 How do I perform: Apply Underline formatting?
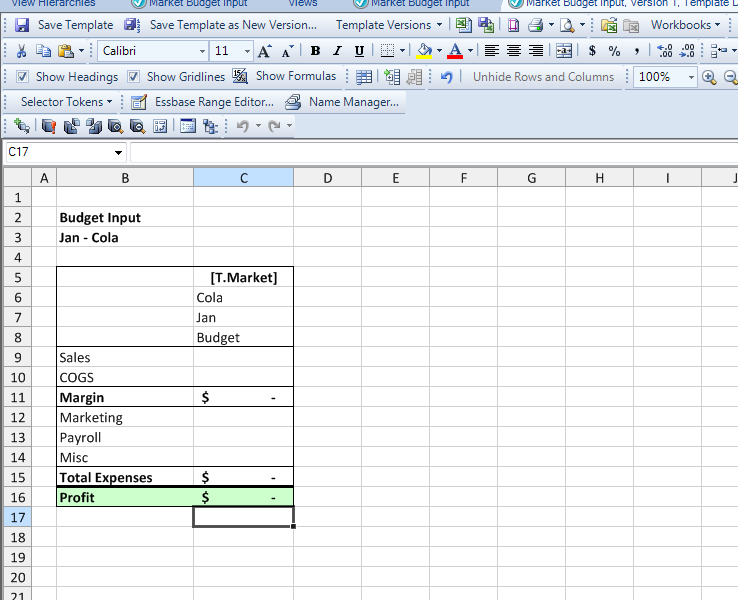point(359,51)
